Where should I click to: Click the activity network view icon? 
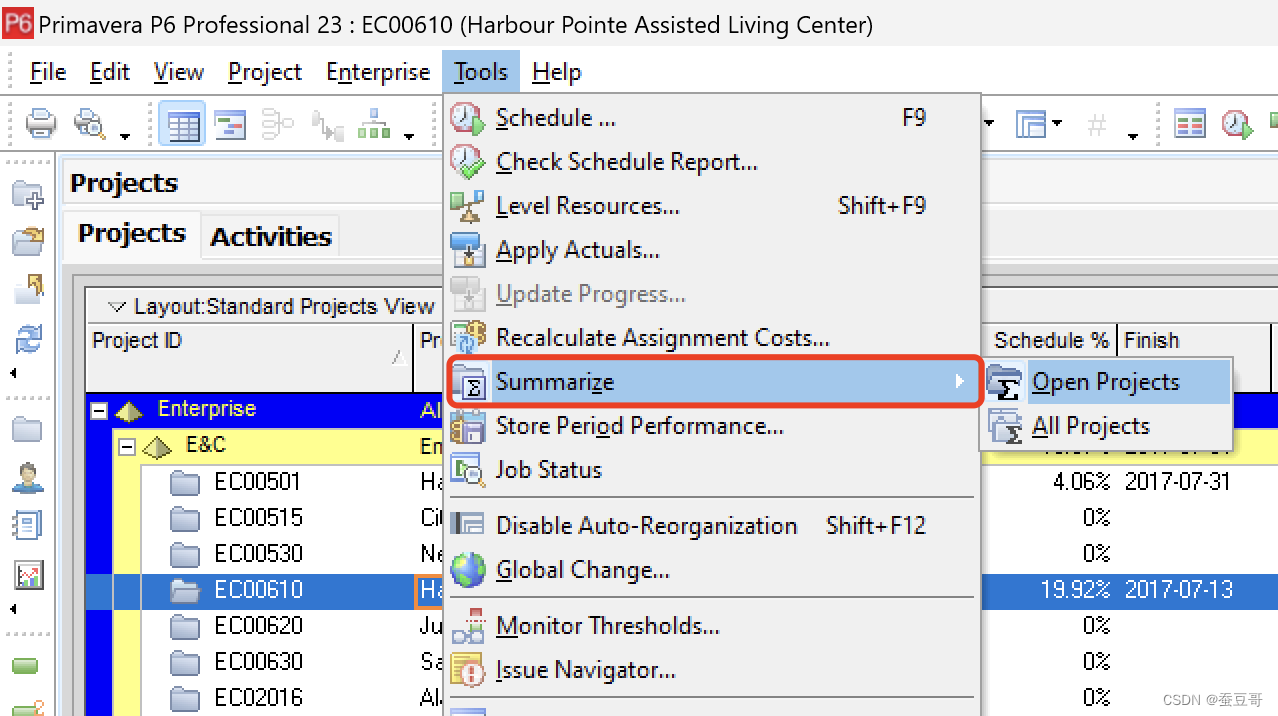coord(277,124)
